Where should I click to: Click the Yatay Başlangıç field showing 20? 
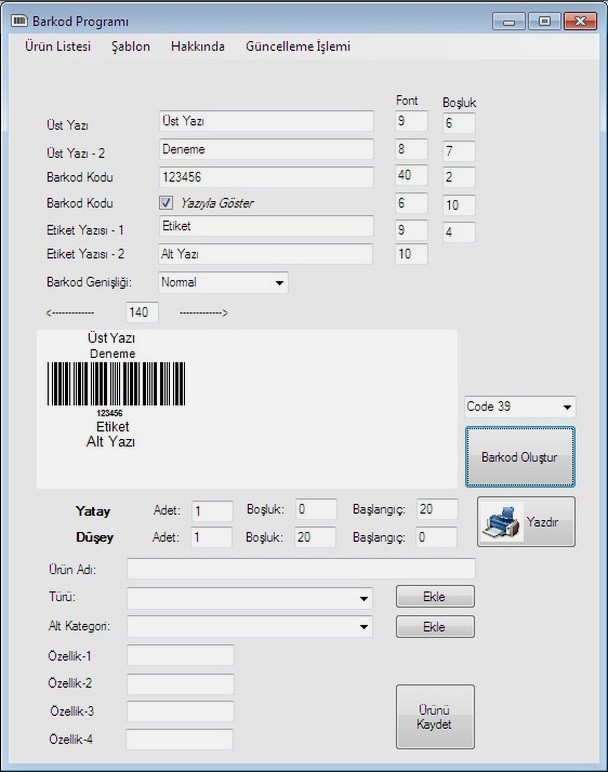(x=437, y=509)
